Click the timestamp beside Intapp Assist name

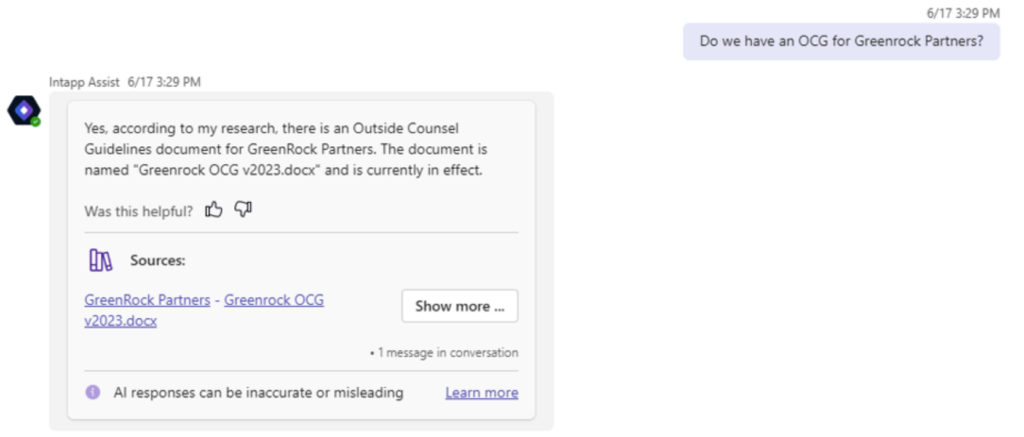click(164, 82)
